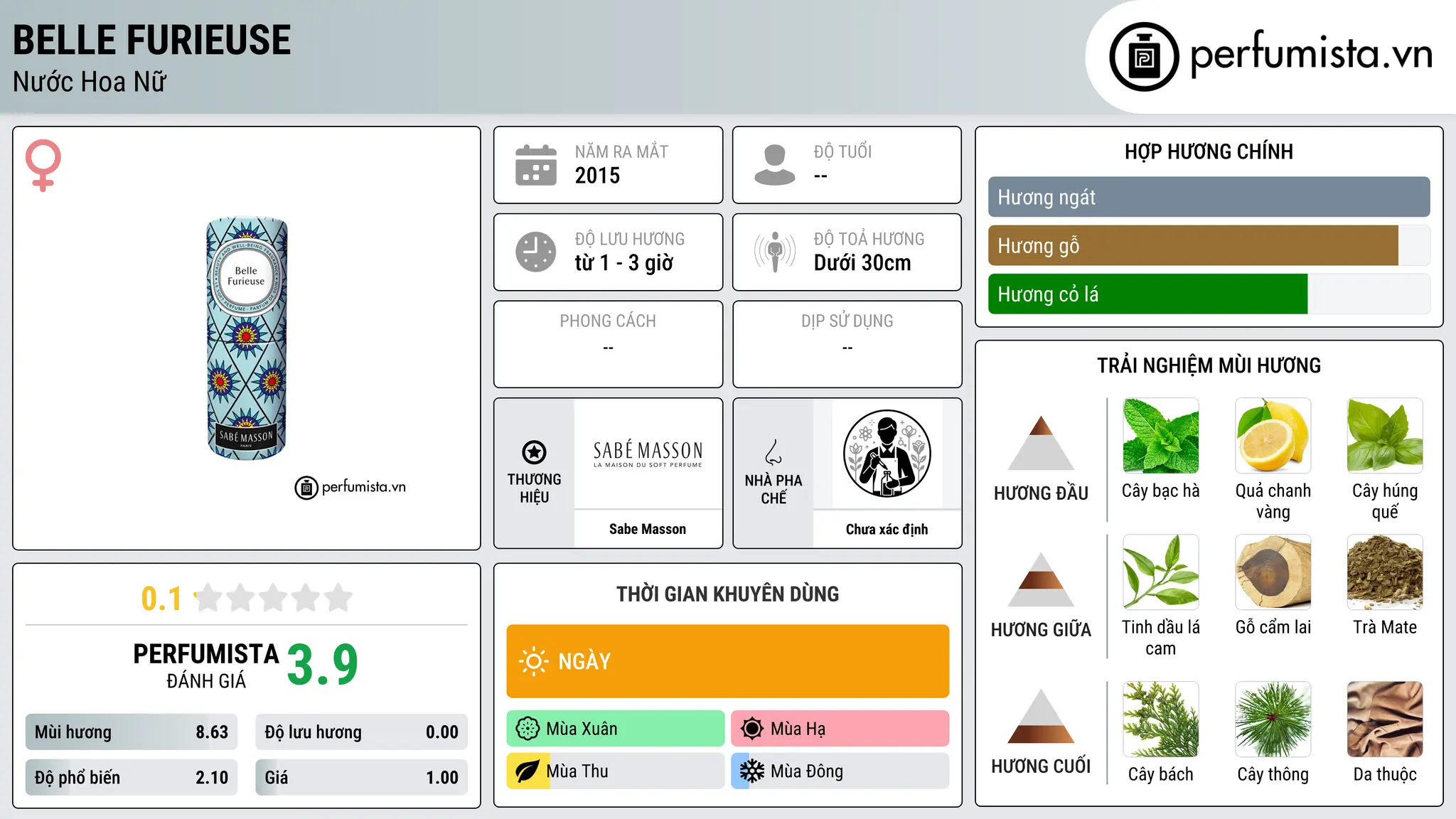Image resolution: width=1456 pixels, height=819 pixels.
Task: Click the THỜI GIAN KHUYÊN DÙNG heading
Action: click(x=727, y=594)
